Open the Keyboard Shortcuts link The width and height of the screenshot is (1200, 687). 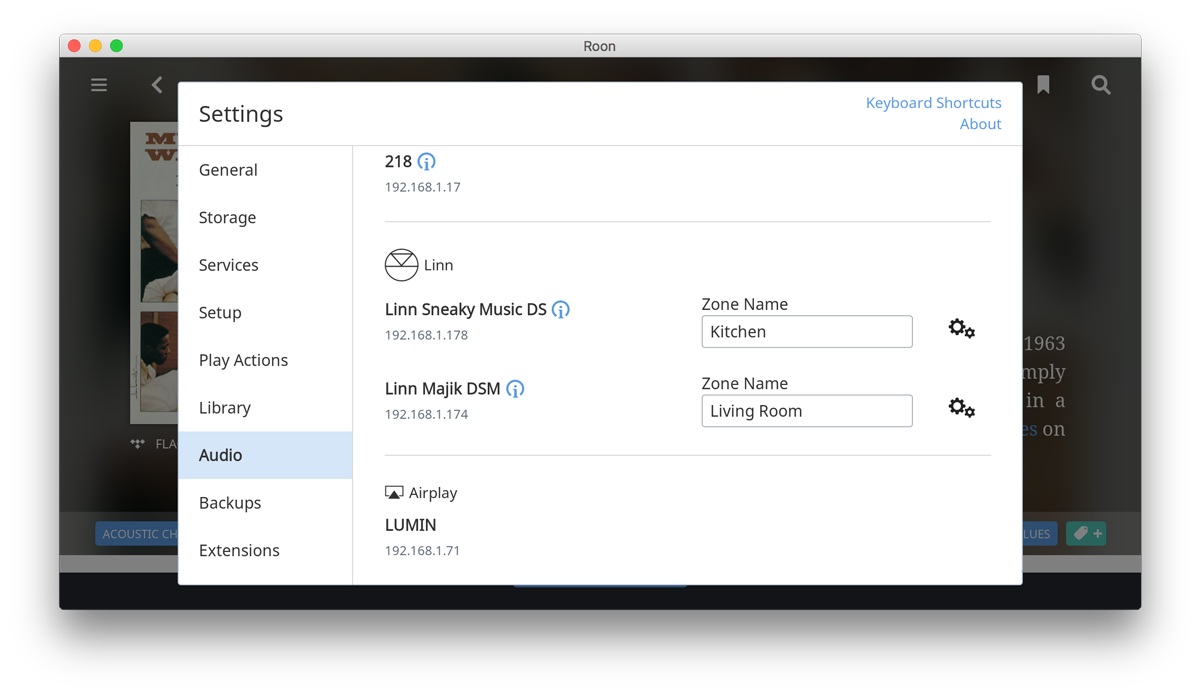(x=933, y=103)
